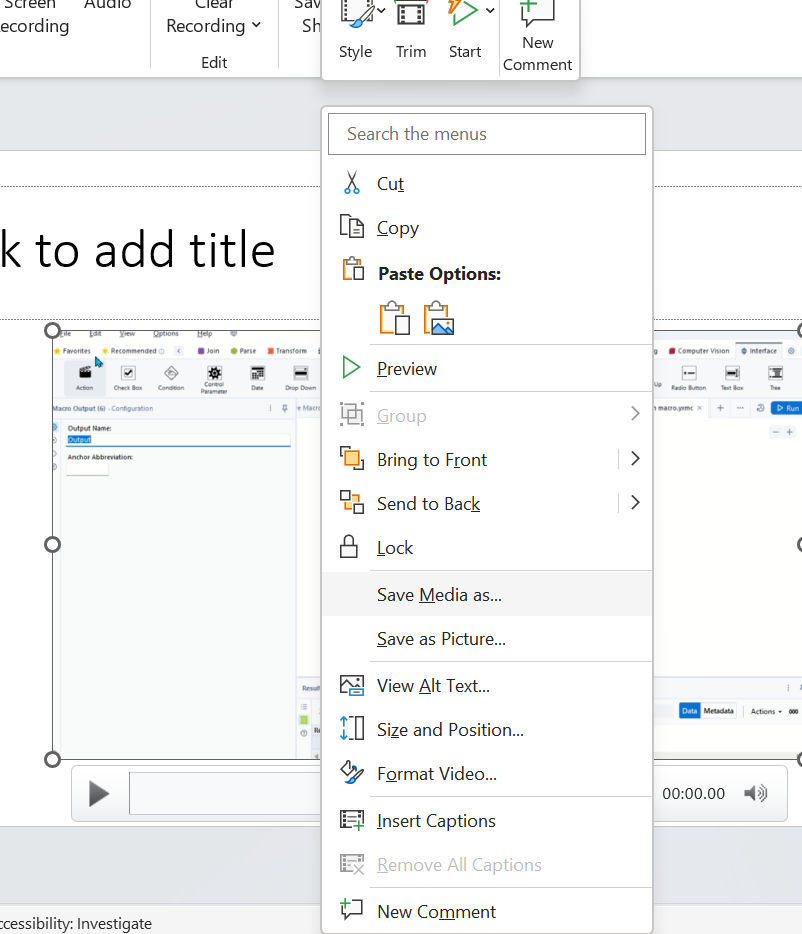Click the top-left video resize handle
The width and height of the screenshot is (802, 934).
[x=52, y=331]
